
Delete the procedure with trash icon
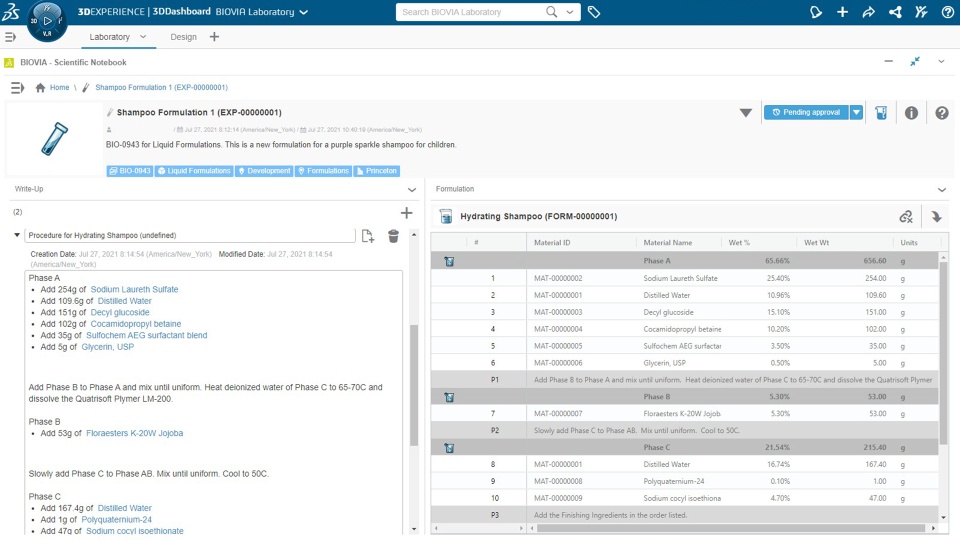(x=394, y=236)
